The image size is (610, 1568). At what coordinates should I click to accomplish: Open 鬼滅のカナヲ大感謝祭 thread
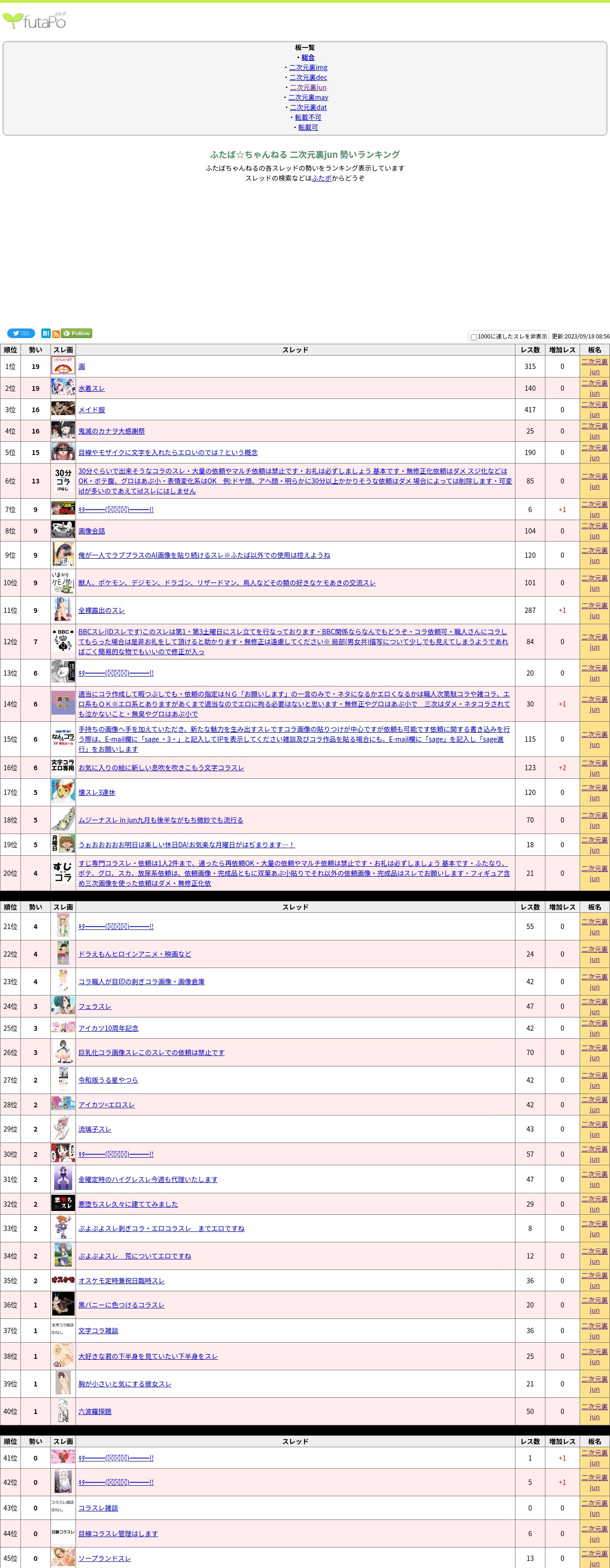pos(111,431)
